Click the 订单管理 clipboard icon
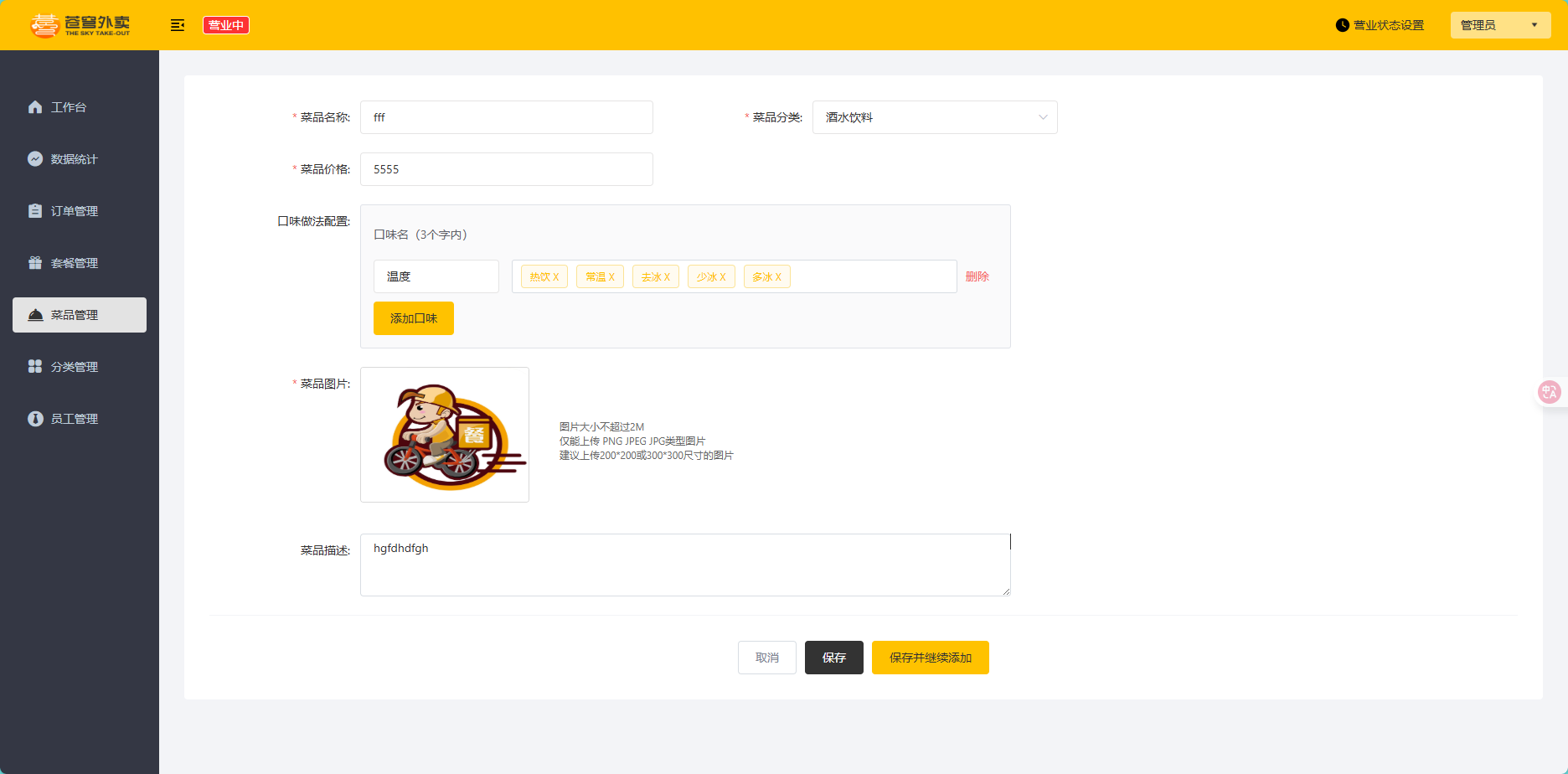 (x=35, y=211)
